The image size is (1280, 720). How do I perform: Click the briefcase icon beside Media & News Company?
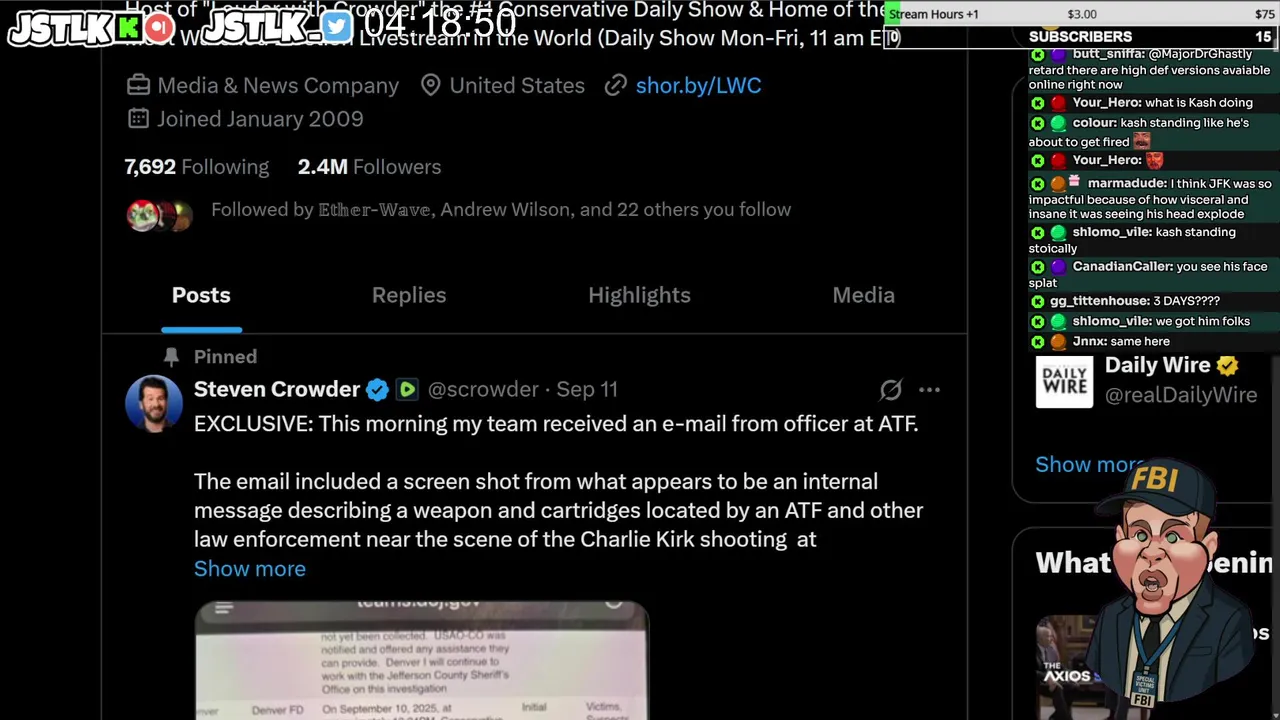138,86
